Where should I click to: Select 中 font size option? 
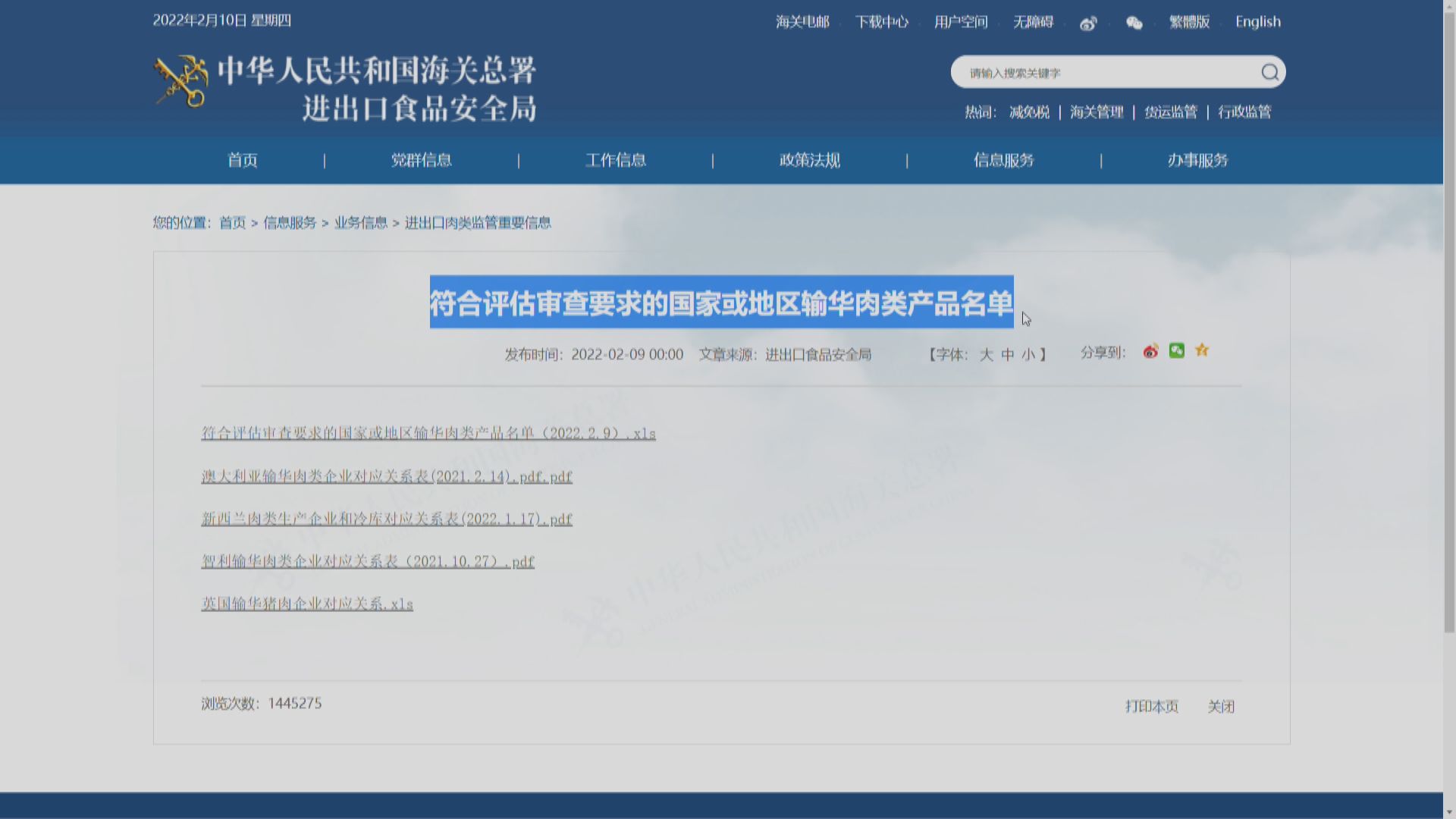1008,354
